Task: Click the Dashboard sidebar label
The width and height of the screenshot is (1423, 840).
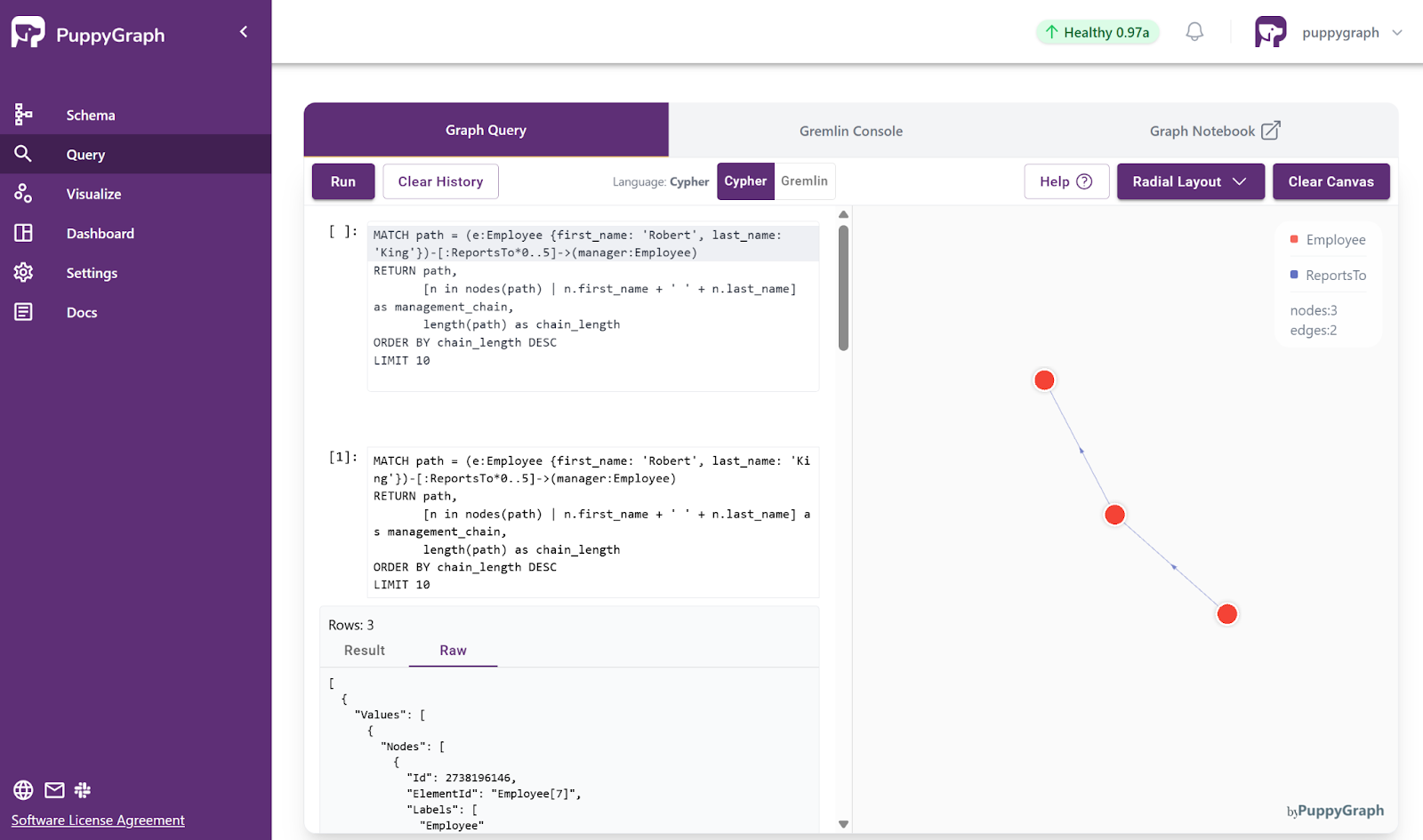Action: (100, 234)
